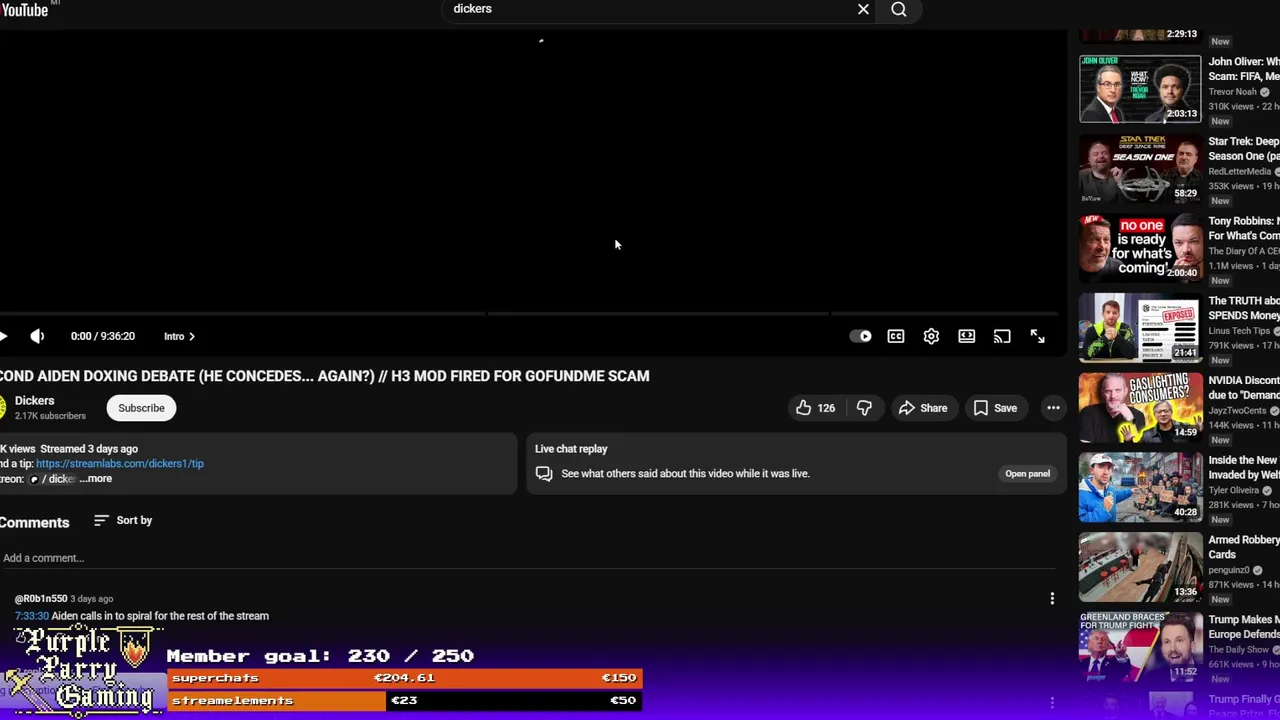1280x720 pixels.
Task: Click the superchats goal bar in overlay
Action: 404,678
